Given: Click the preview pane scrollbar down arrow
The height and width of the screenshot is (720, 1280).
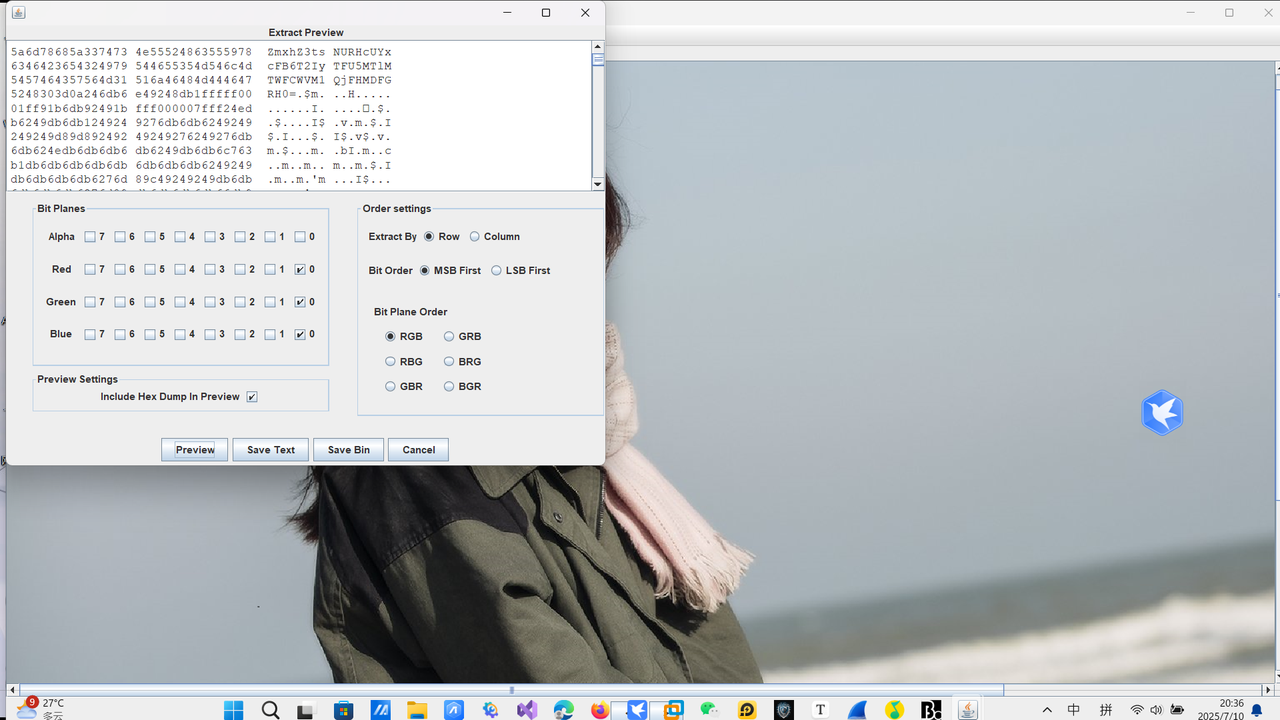Looking at the screenshot, I should [598, 184].
